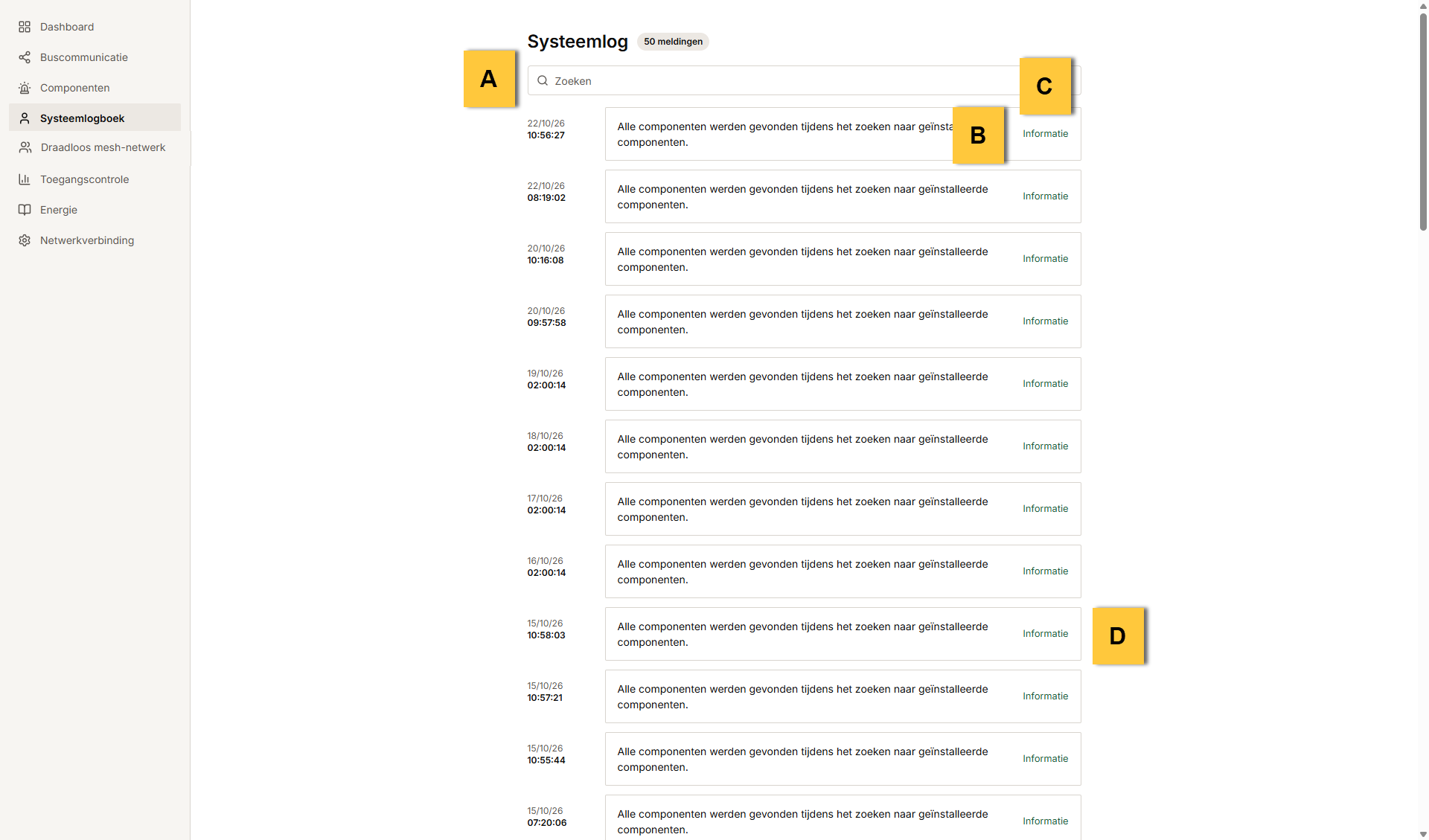Click the Buscommunicatie share icon
The height and width of the screenshot is (840, 1429).
(x=25, y=57)
